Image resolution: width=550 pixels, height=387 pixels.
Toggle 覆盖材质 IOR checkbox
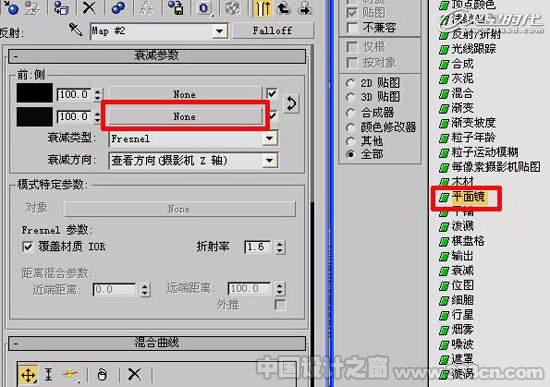(28, 246)
